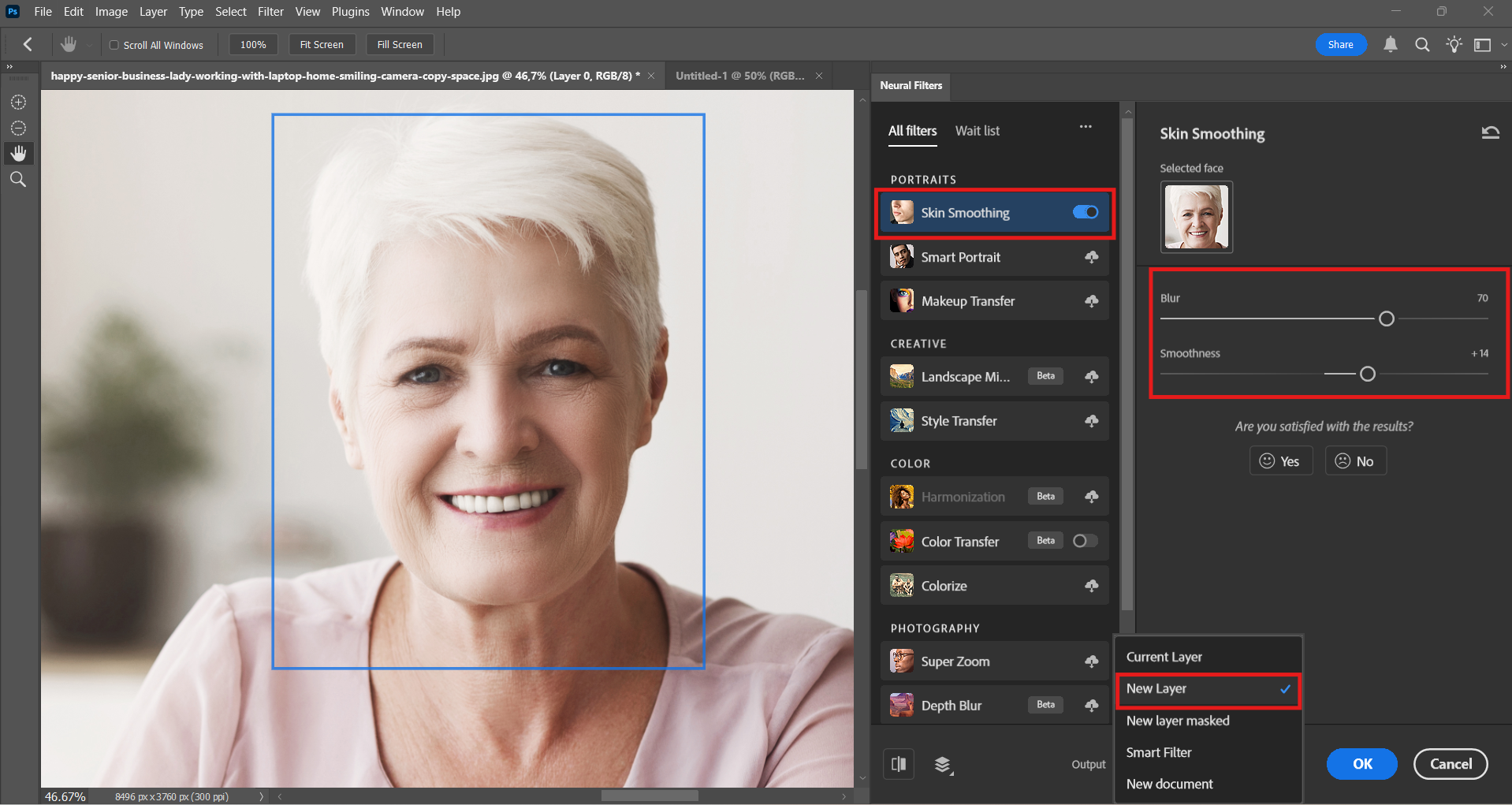Enable the Color Transfer toggle
The image size is (1512, 805).
pyautogui.click(x=1085, y=541)
